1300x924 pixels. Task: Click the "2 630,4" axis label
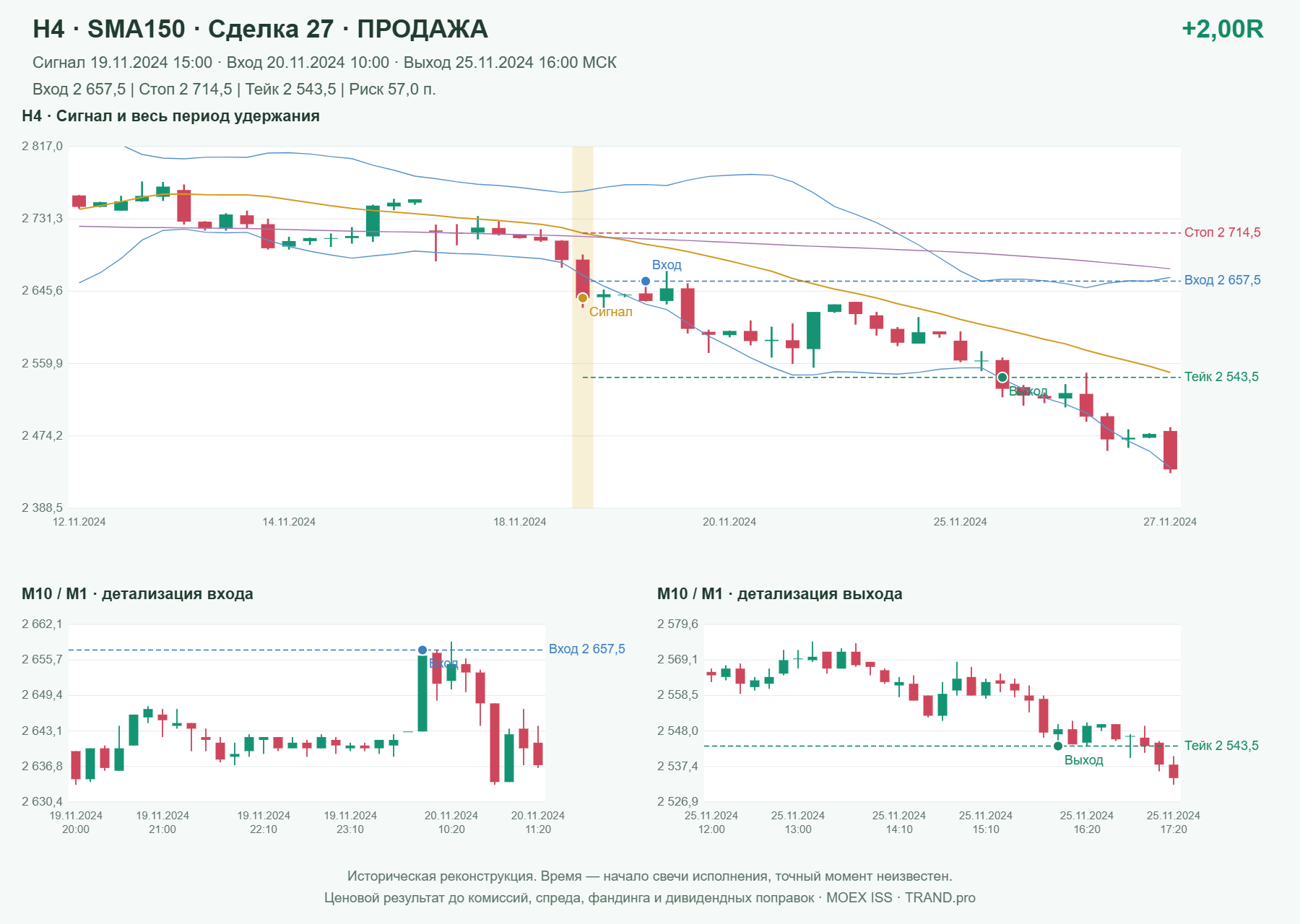point(42,802)
